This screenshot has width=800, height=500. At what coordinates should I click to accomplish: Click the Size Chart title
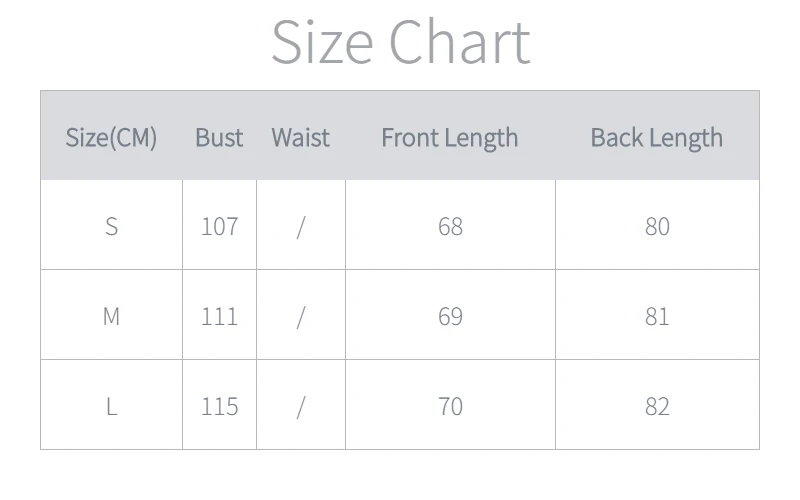401,42
